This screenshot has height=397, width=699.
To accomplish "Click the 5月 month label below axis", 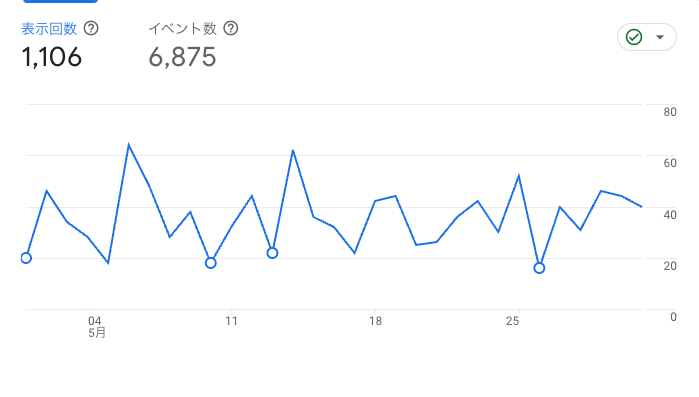I will click(97, 333).
